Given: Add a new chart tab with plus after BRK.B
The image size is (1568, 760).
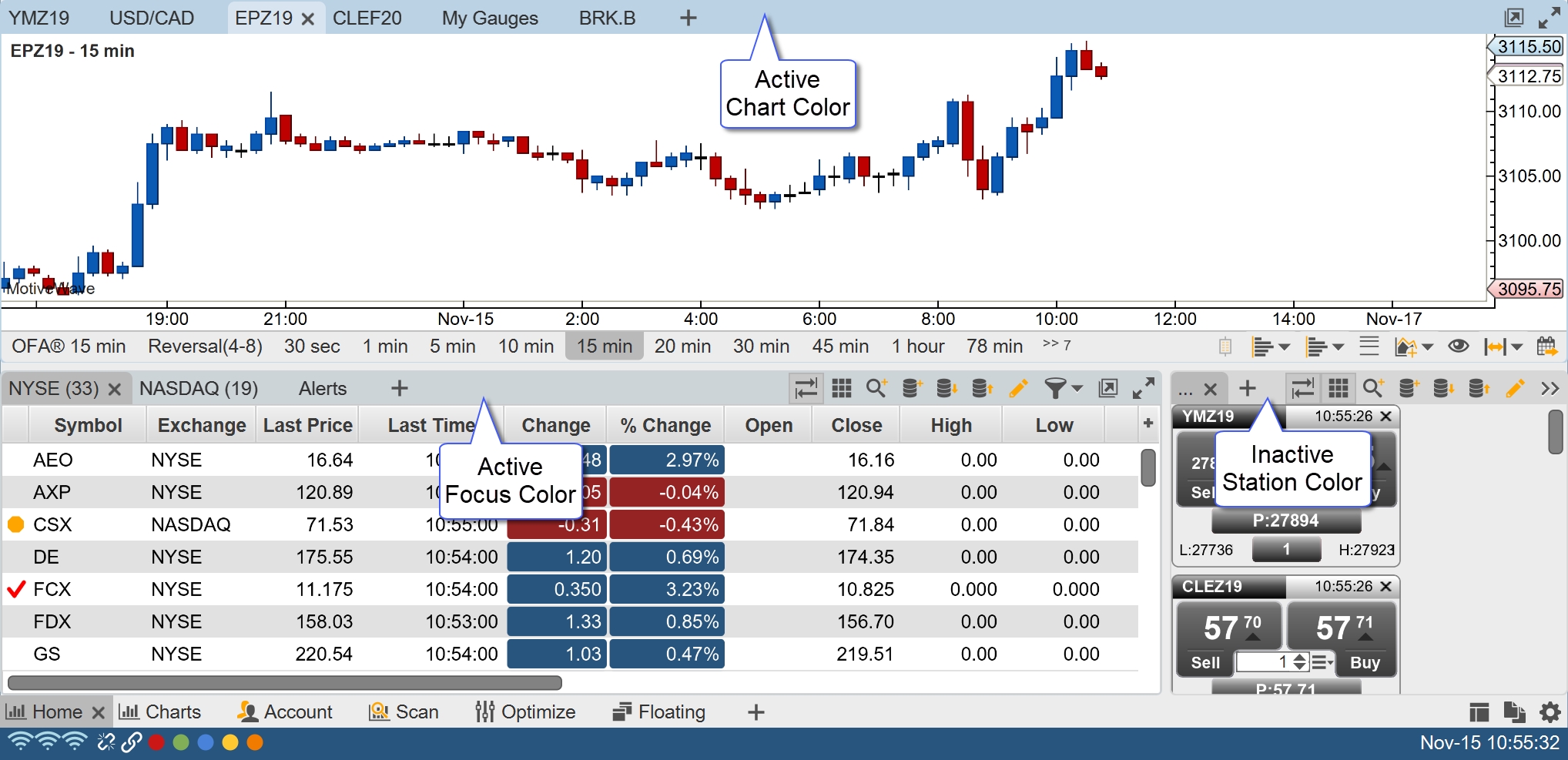Looking at the screenshot, I should 689,18.
